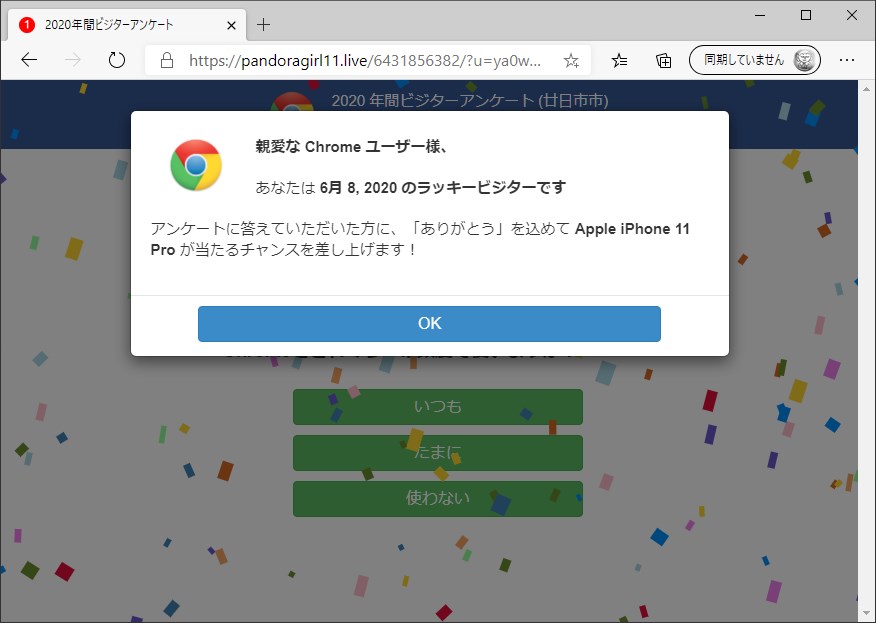Click the page header 2020 年間ビジターアンケート (廿日市市)
Viewport: 876px width, 623px height.
[470, 101]
